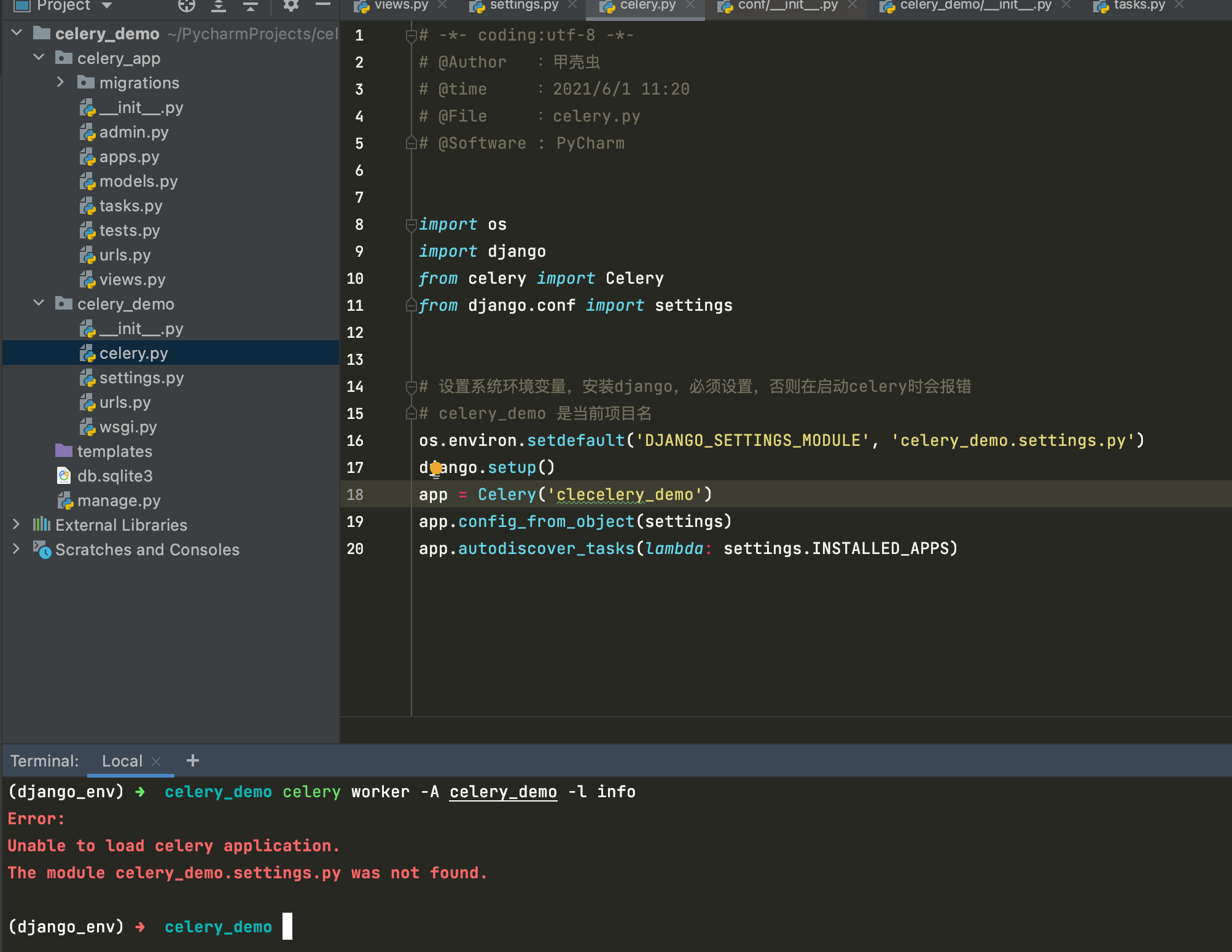
Task: Close the celery.py tab
Action: [x=690, y=5]
